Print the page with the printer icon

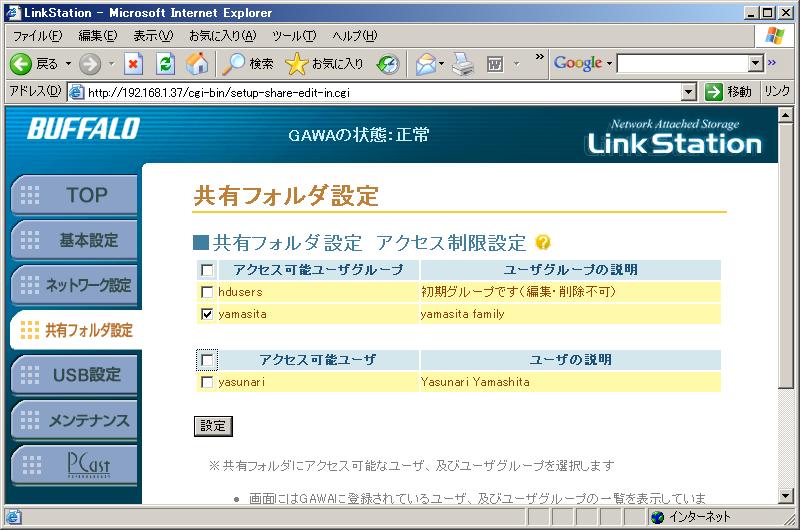coord(463,64)
